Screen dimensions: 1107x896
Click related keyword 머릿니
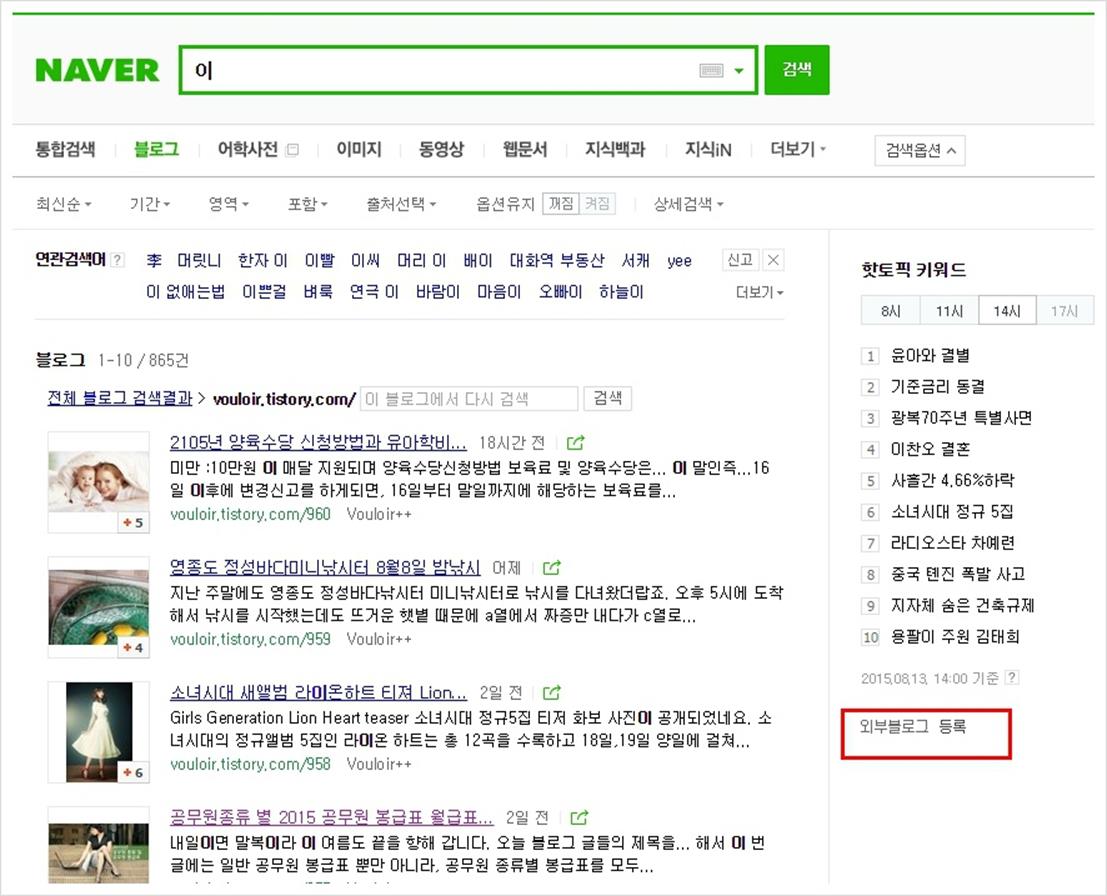click(199, 261)
